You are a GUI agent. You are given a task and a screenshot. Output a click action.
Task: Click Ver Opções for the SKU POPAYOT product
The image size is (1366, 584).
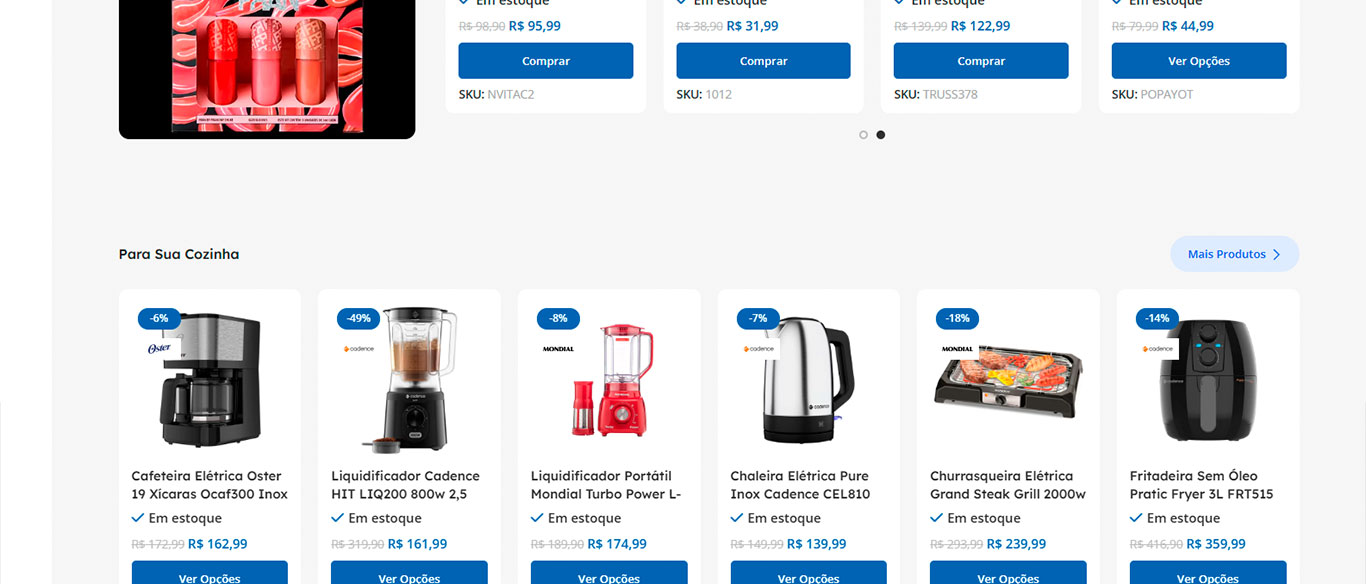tap(1199, 61)
